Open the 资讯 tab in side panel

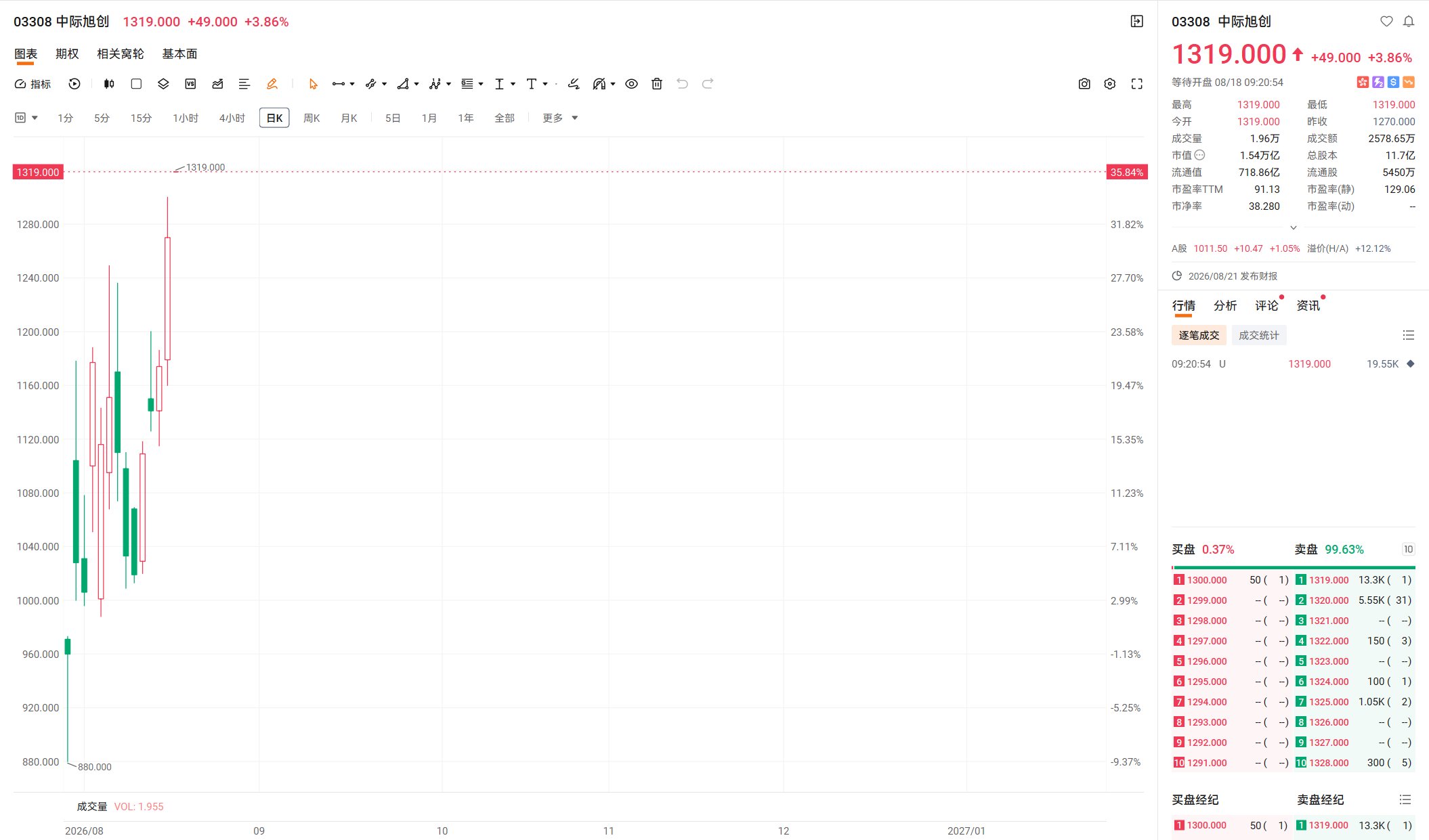1308,306
